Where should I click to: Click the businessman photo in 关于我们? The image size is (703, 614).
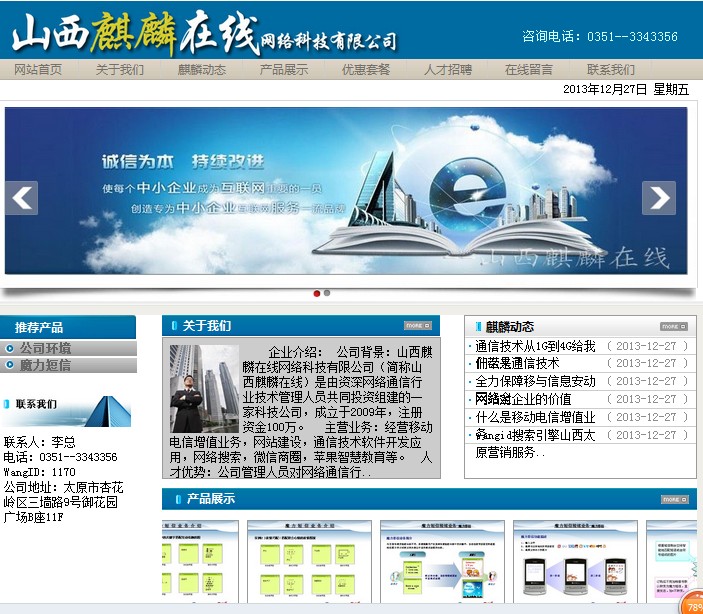tap(204, 388)
